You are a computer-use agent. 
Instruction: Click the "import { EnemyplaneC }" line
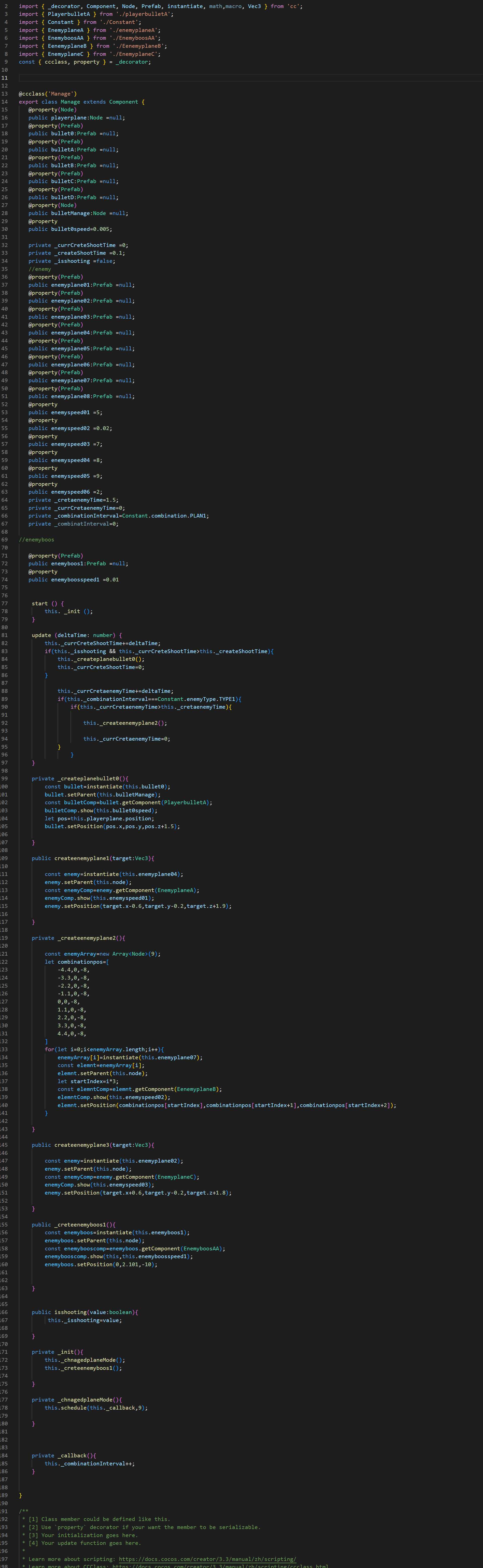pos(90,54)
